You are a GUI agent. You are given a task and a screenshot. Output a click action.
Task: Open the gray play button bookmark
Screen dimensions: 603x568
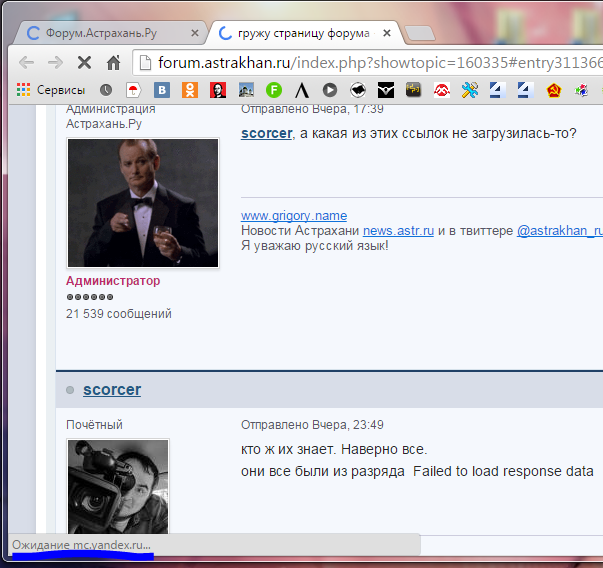pyautogui.click(x=330, y=90)
